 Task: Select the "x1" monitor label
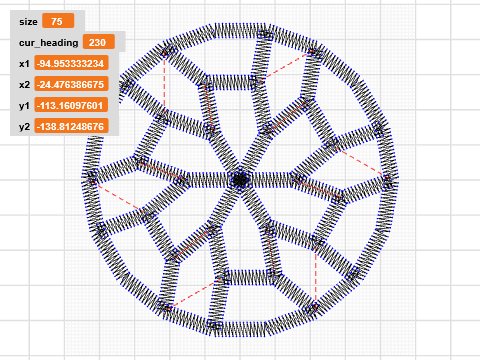pyautogui.click(x=24, y=64)
